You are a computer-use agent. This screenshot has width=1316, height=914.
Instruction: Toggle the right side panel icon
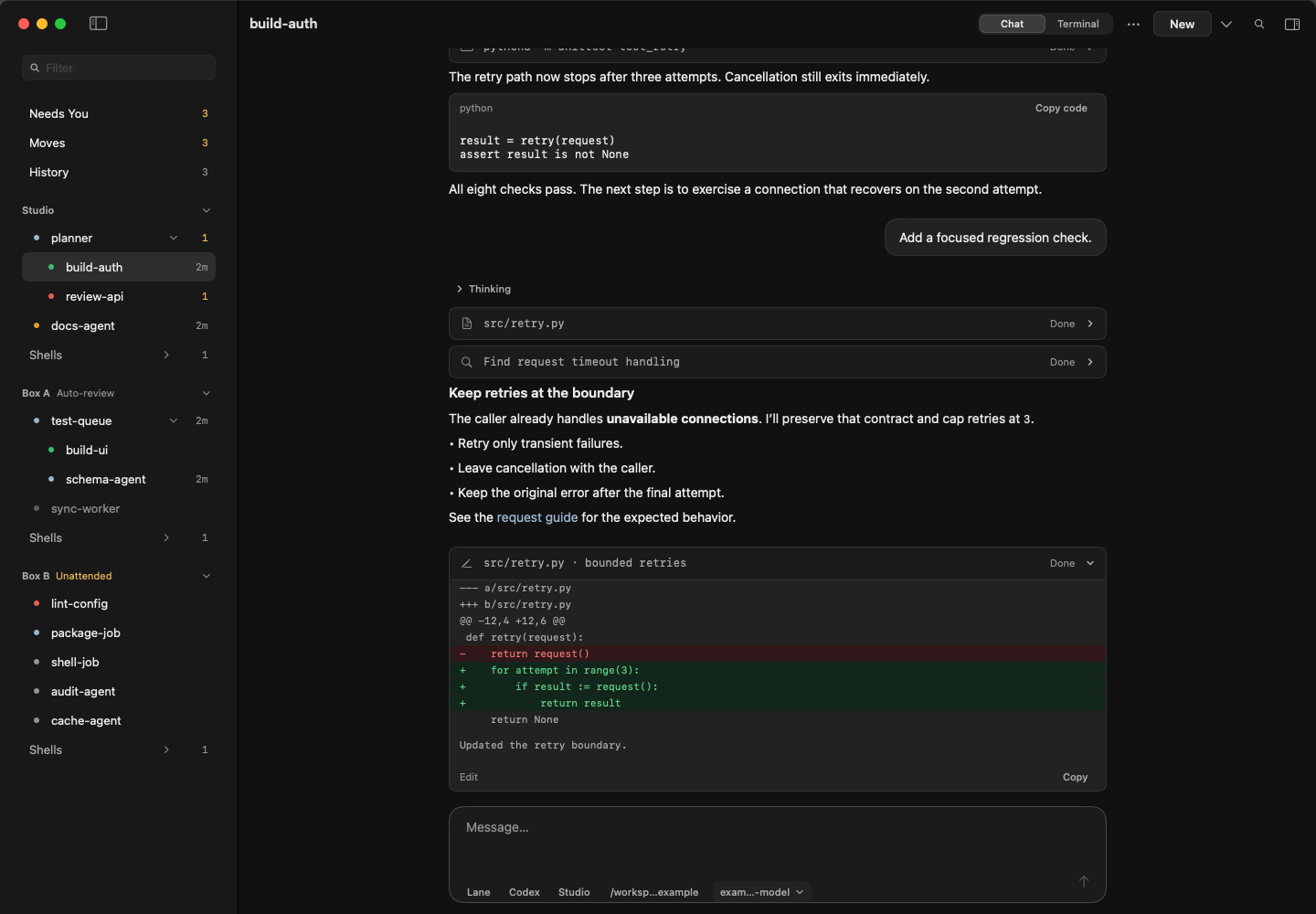tap(1292, 25)
